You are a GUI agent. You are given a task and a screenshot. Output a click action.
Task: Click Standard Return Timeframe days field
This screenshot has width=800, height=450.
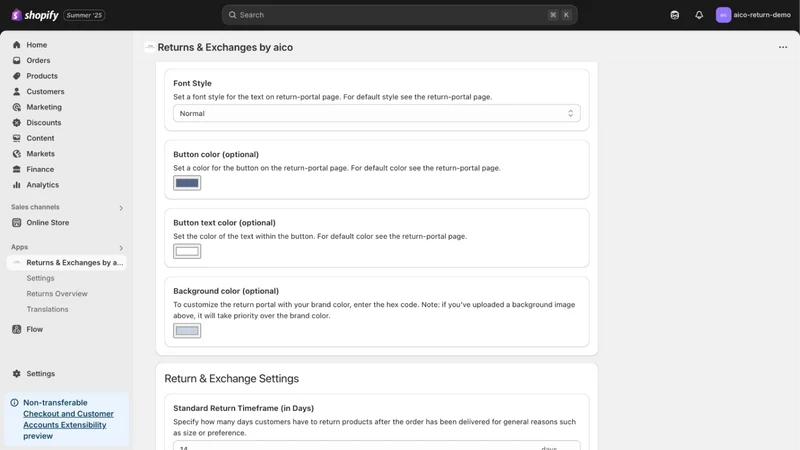click(377, 445)
